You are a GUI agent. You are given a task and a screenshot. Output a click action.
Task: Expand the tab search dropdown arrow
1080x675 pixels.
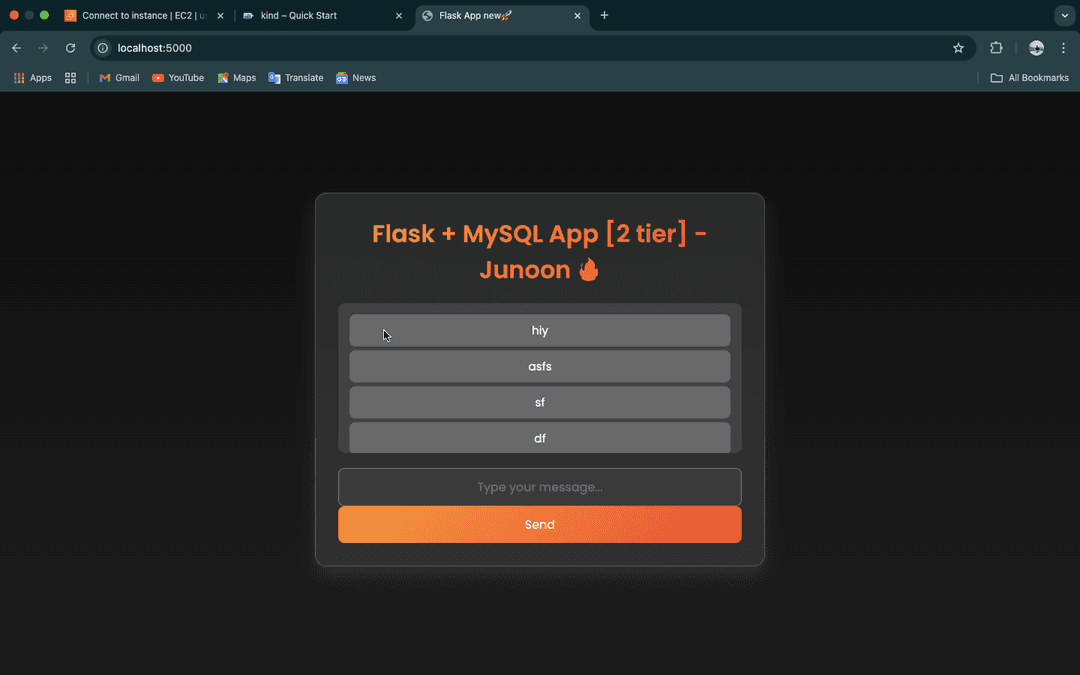pyautogui.click(x=1064, y=16)
